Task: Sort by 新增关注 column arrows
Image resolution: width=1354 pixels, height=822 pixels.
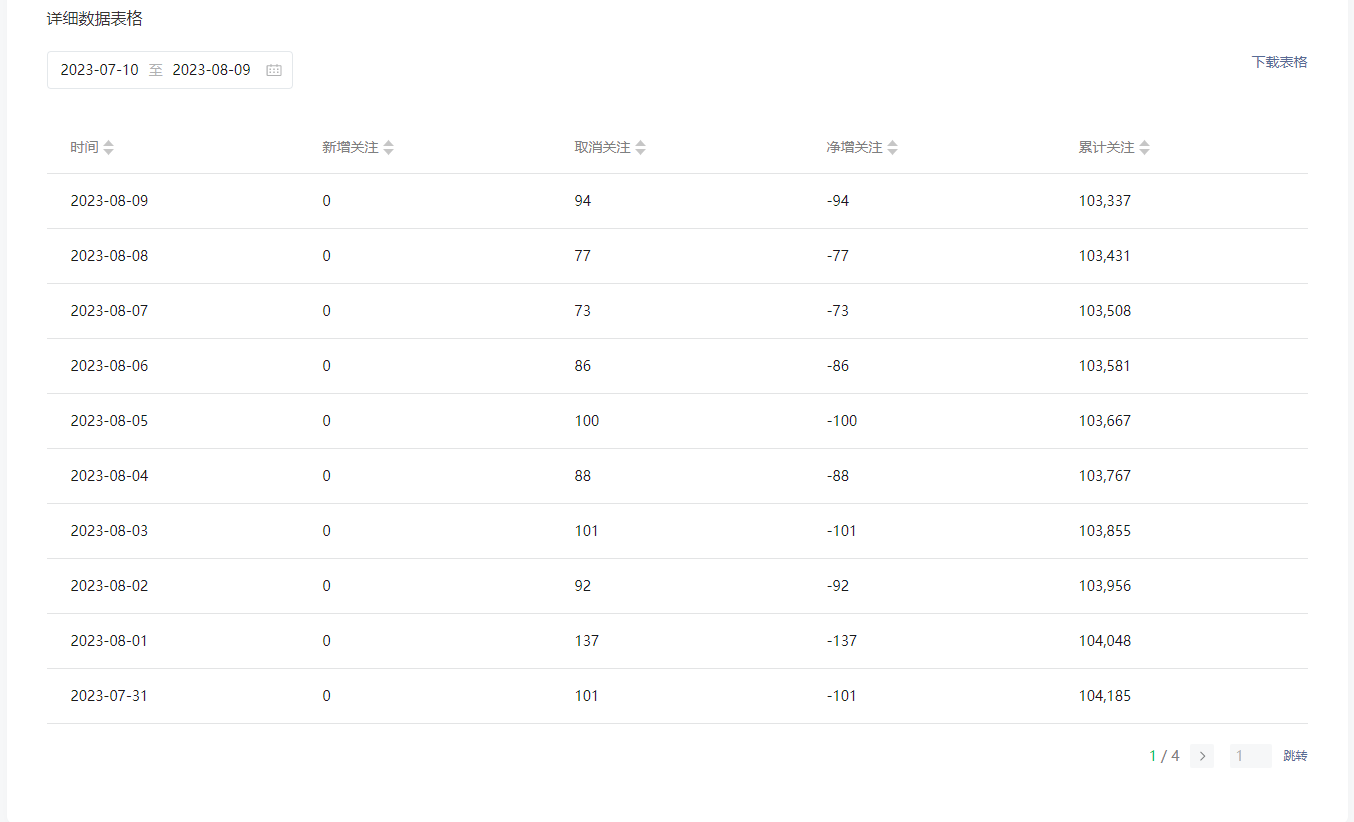Action: pyautogui.click(x=389, y=148)
